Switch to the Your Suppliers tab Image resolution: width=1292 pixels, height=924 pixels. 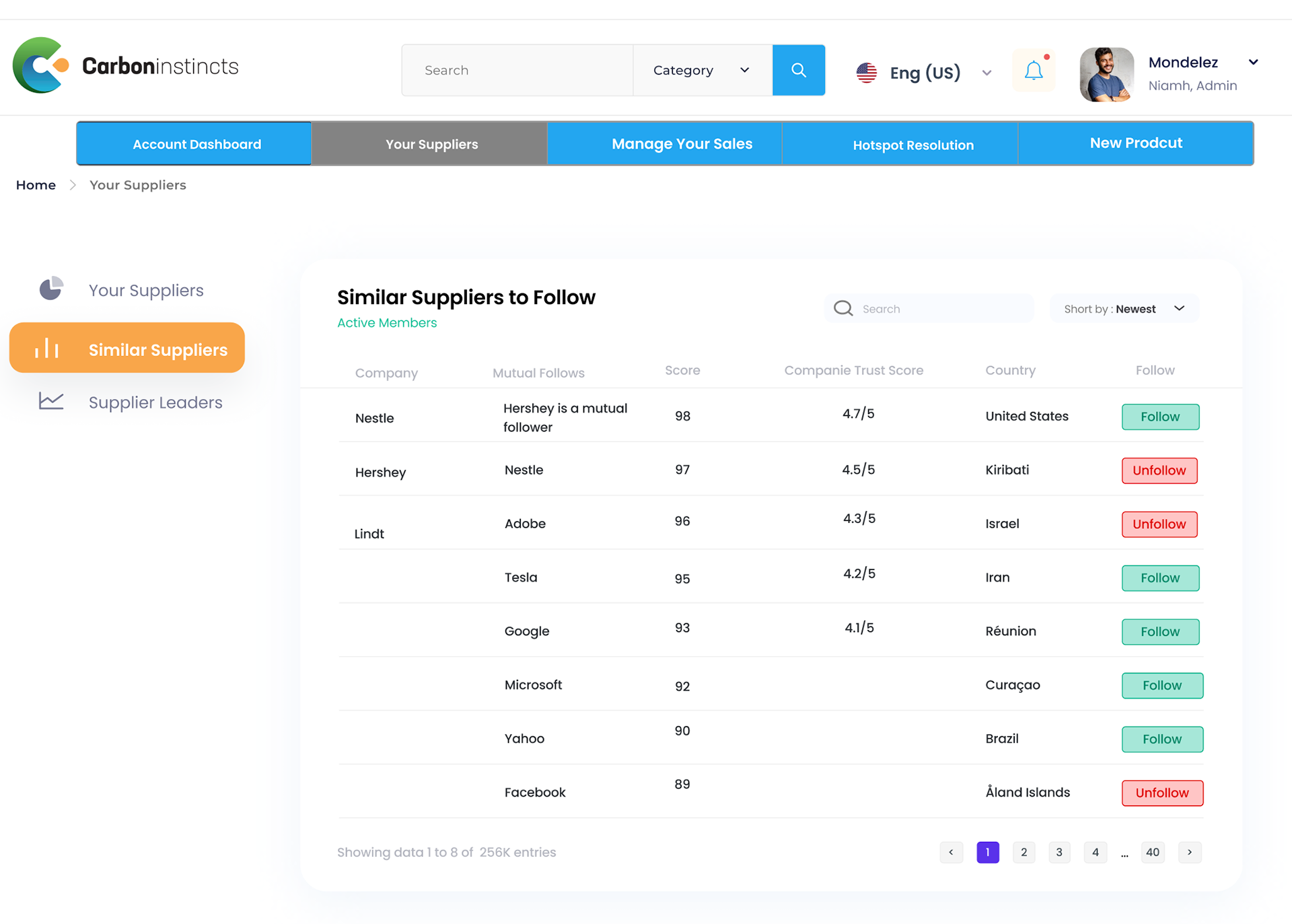pos(429,143)
